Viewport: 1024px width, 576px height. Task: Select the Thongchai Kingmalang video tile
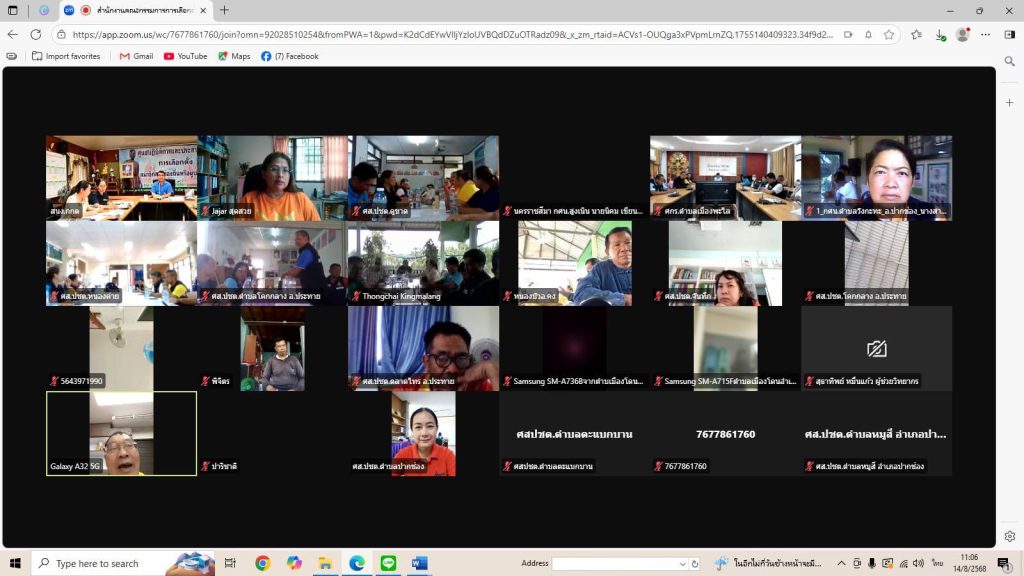coord(423,263)
